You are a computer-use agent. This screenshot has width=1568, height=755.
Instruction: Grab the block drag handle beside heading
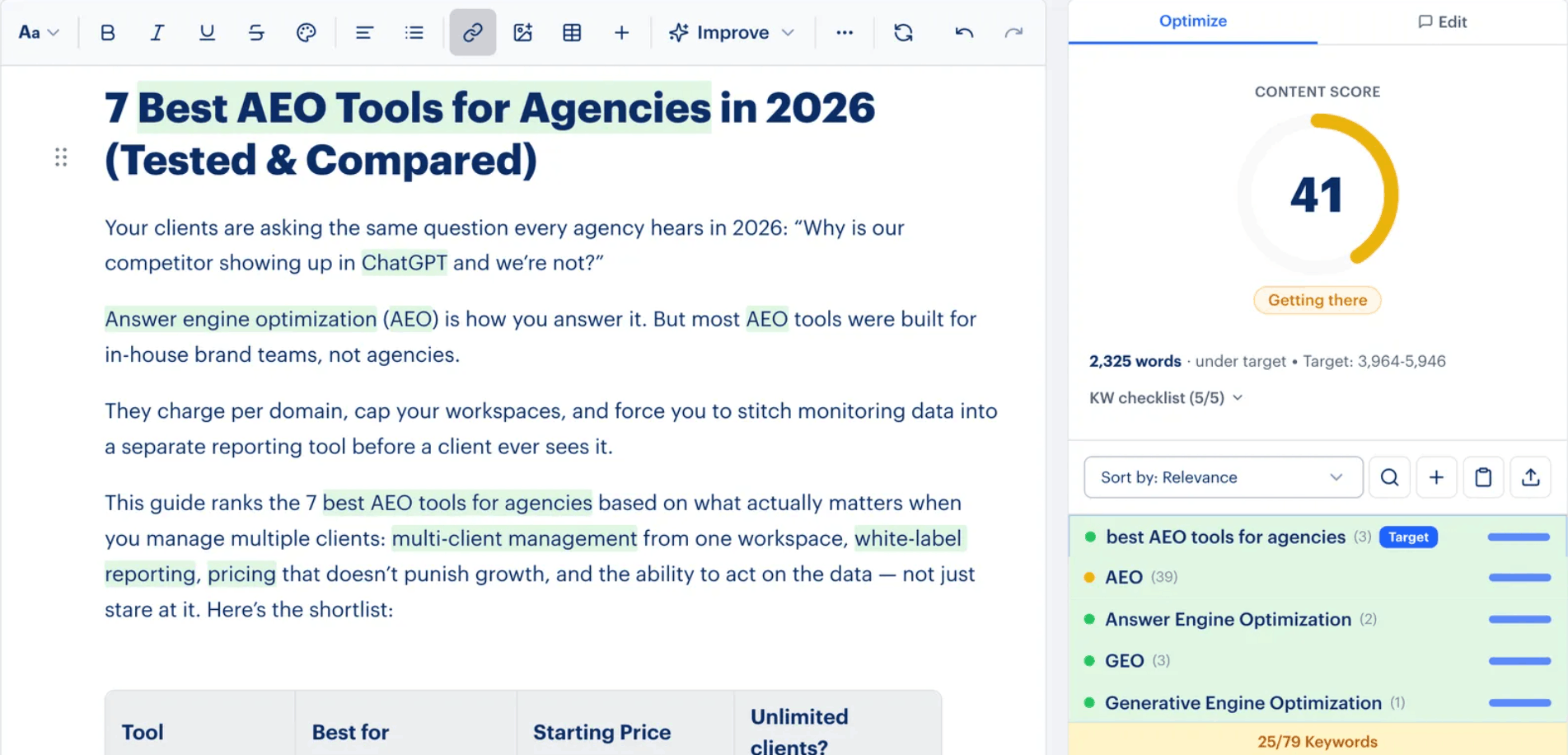click(61, 157)
